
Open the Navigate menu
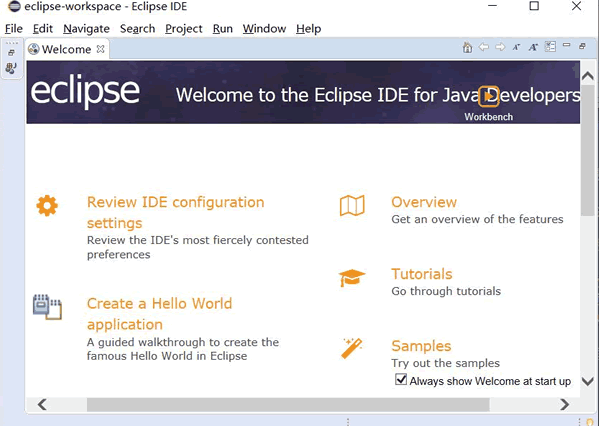coord(86,29)
